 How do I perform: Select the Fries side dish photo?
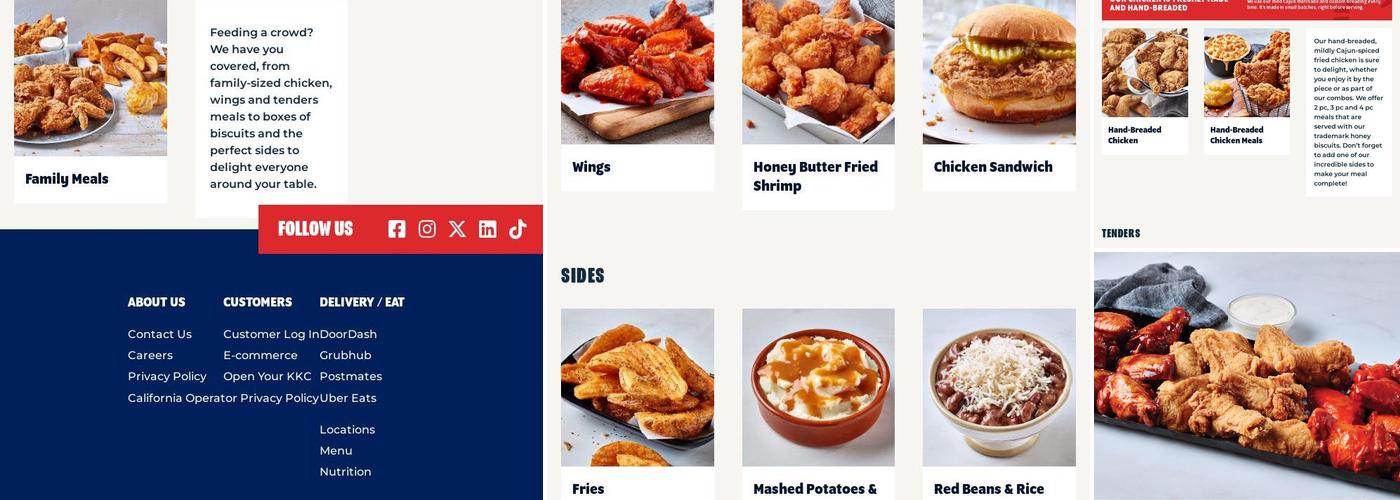637,387
